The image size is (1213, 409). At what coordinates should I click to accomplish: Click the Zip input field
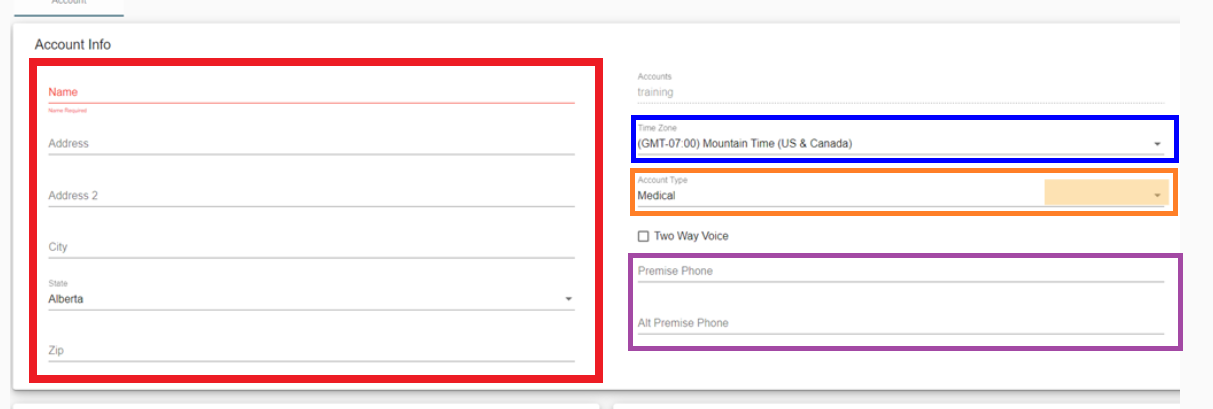(310, 351)
